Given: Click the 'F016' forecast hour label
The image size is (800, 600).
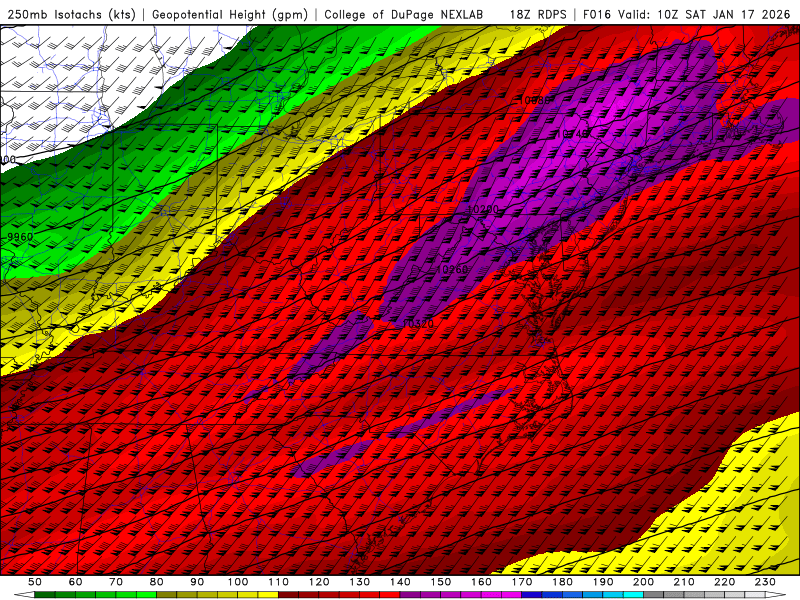Looking at the screenshot, I should (x=597, y=14).
